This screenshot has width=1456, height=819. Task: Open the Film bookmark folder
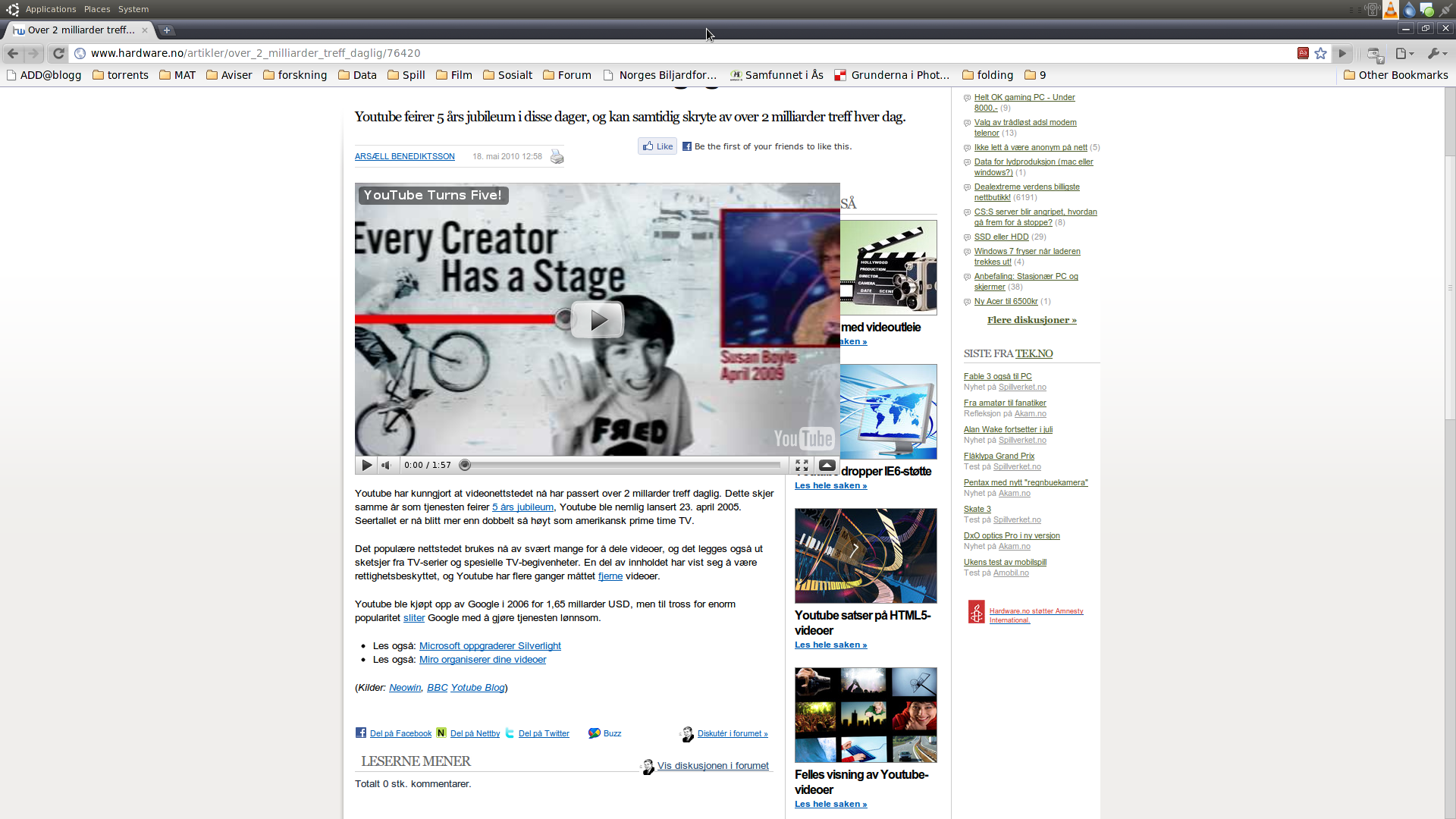click(454, 75)
